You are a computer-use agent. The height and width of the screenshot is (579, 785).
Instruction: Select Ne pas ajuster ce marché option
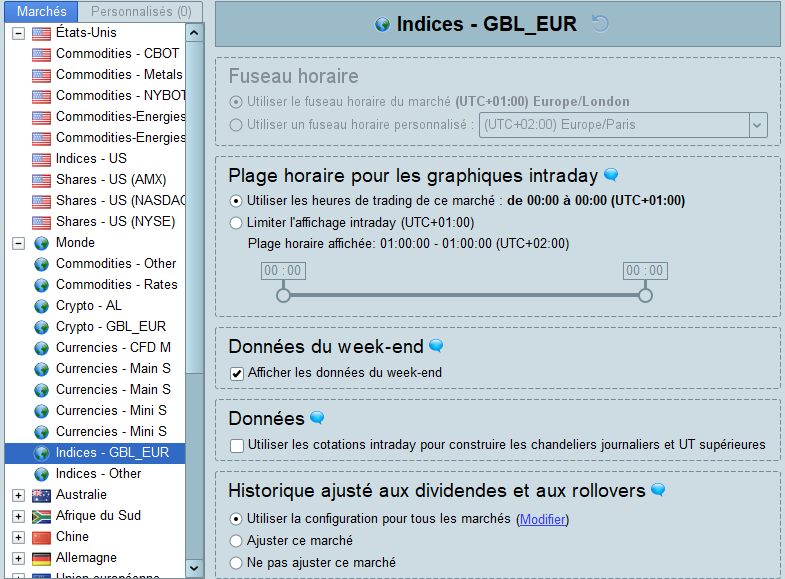235,563
